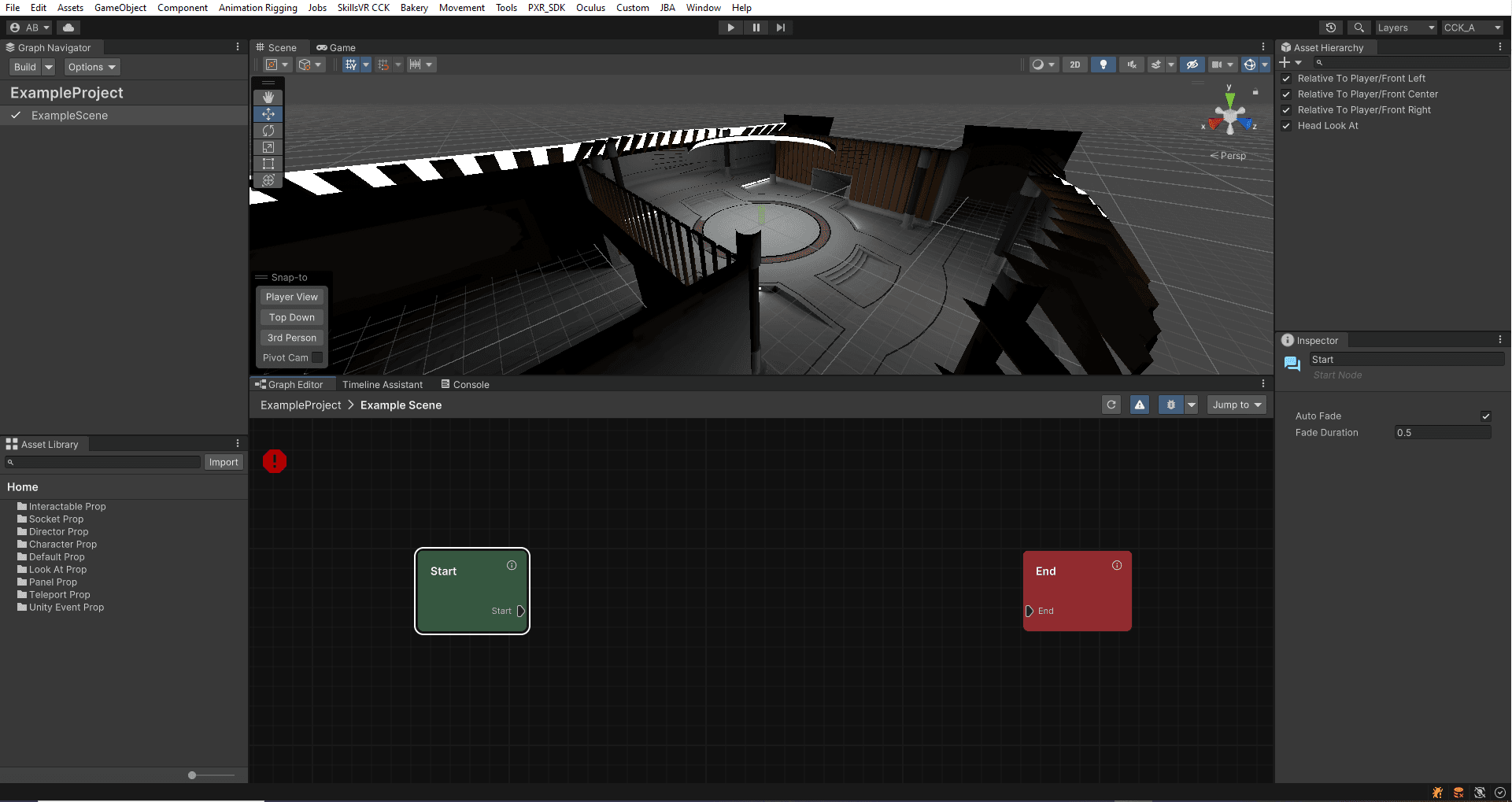Click the Inspector node type icon

(x=1292, y=364)
